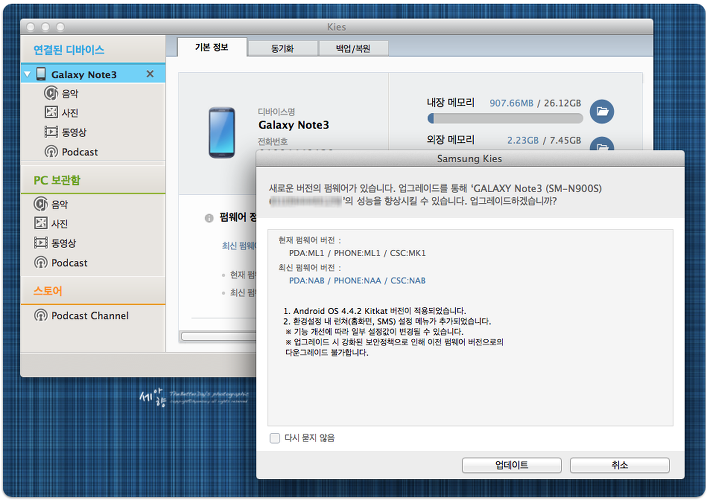Switch to the 동기화 tab
Image resolution: width=710 pixels, height=500 pixels.
pyautogui.click(x=283, y=48)
